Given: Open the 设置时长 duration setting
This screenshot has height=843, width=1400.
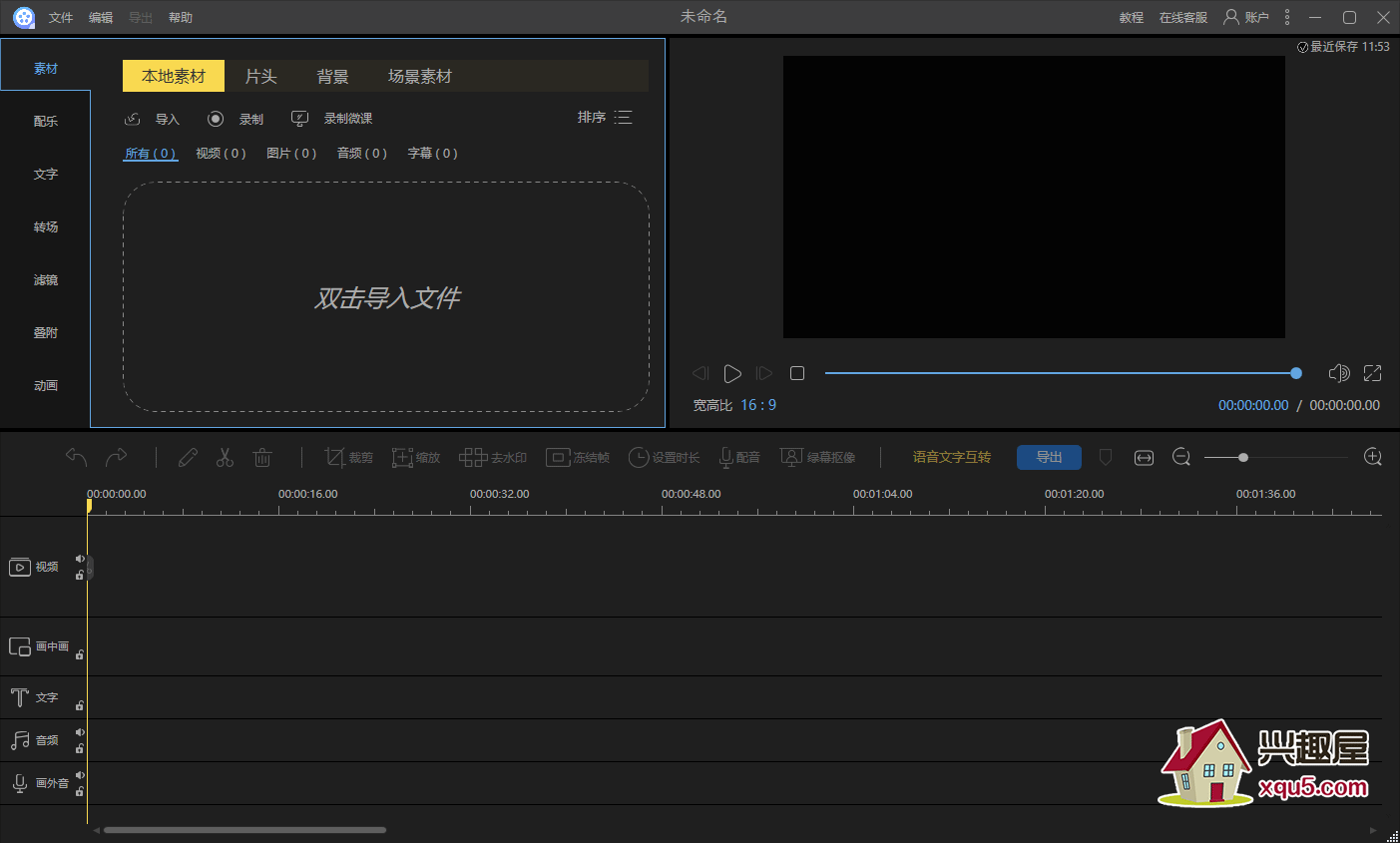Looking at the screenshot, I should coord(664,457).
